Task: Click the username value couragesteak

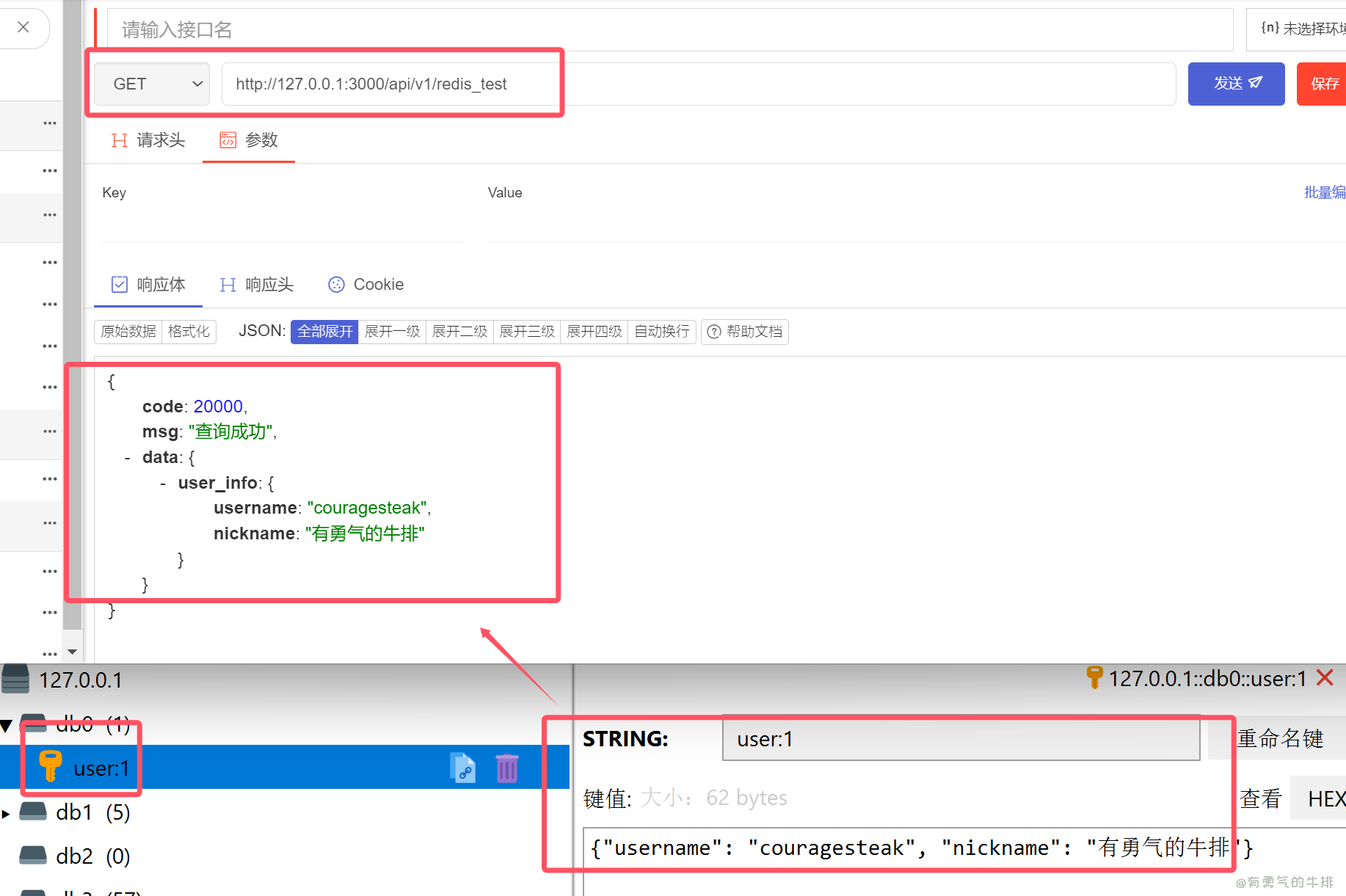Action: click(367, 508)
